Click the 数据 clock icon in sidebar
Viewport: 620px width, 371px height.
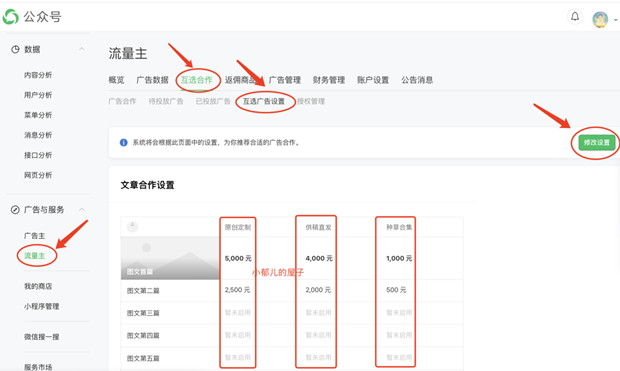15,49
